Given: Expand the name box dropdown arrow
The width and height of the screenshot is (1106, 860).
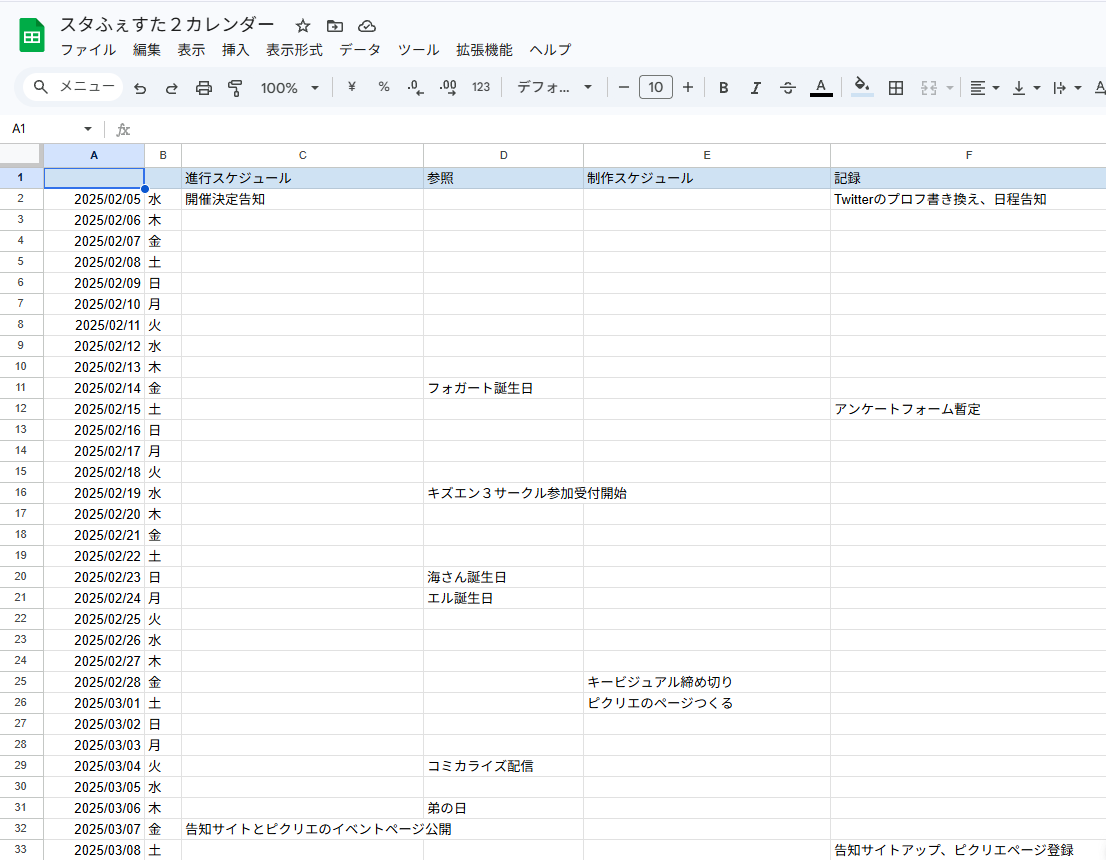Looking at the screenshot, I should [87, 129].
